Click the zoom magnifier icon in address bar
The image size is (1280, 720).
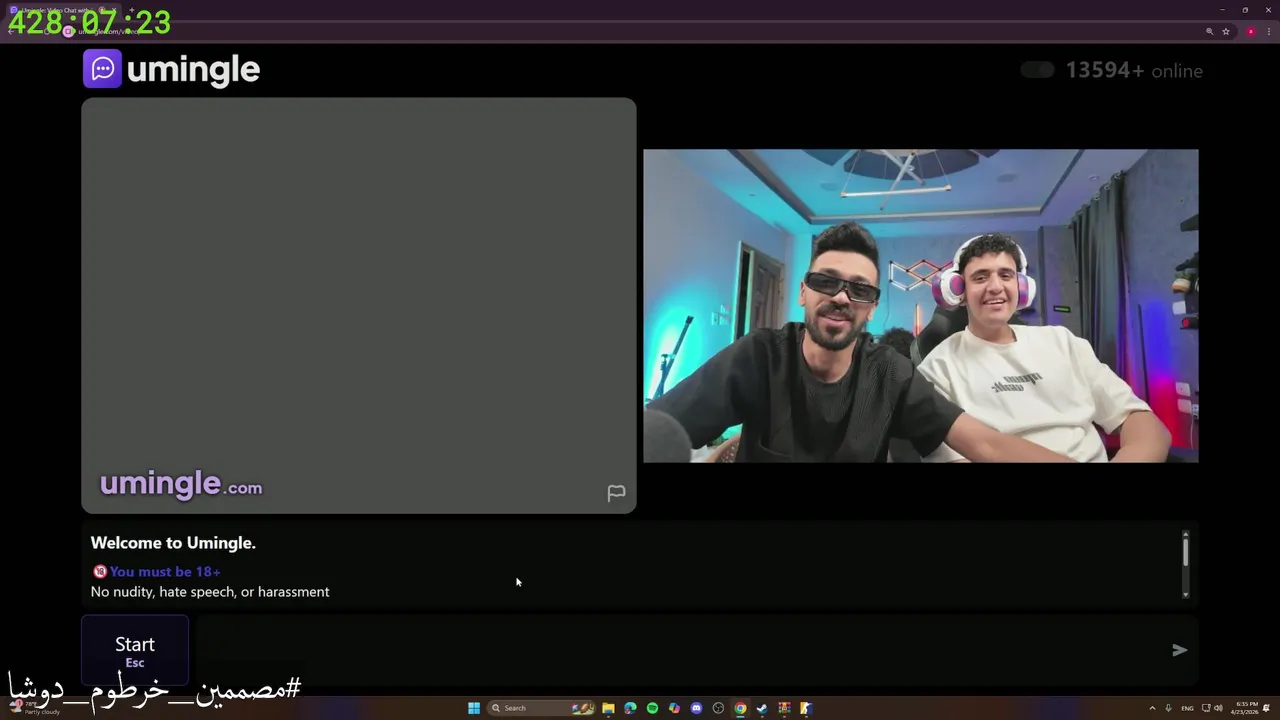1209,31
